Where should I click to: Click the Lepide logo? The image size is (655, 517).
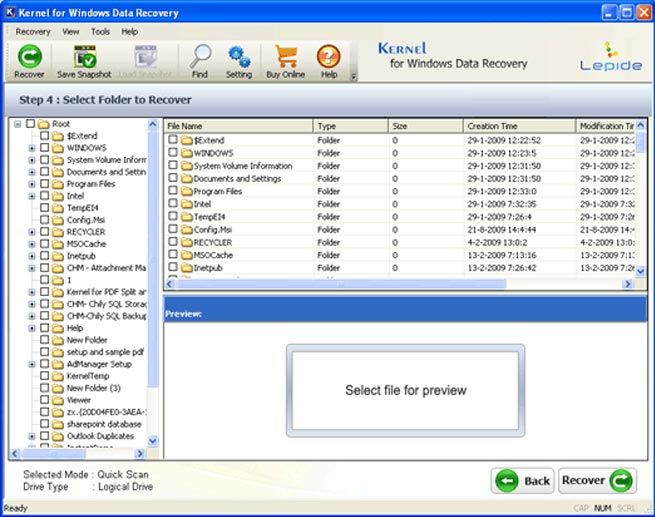click(611, 56)
